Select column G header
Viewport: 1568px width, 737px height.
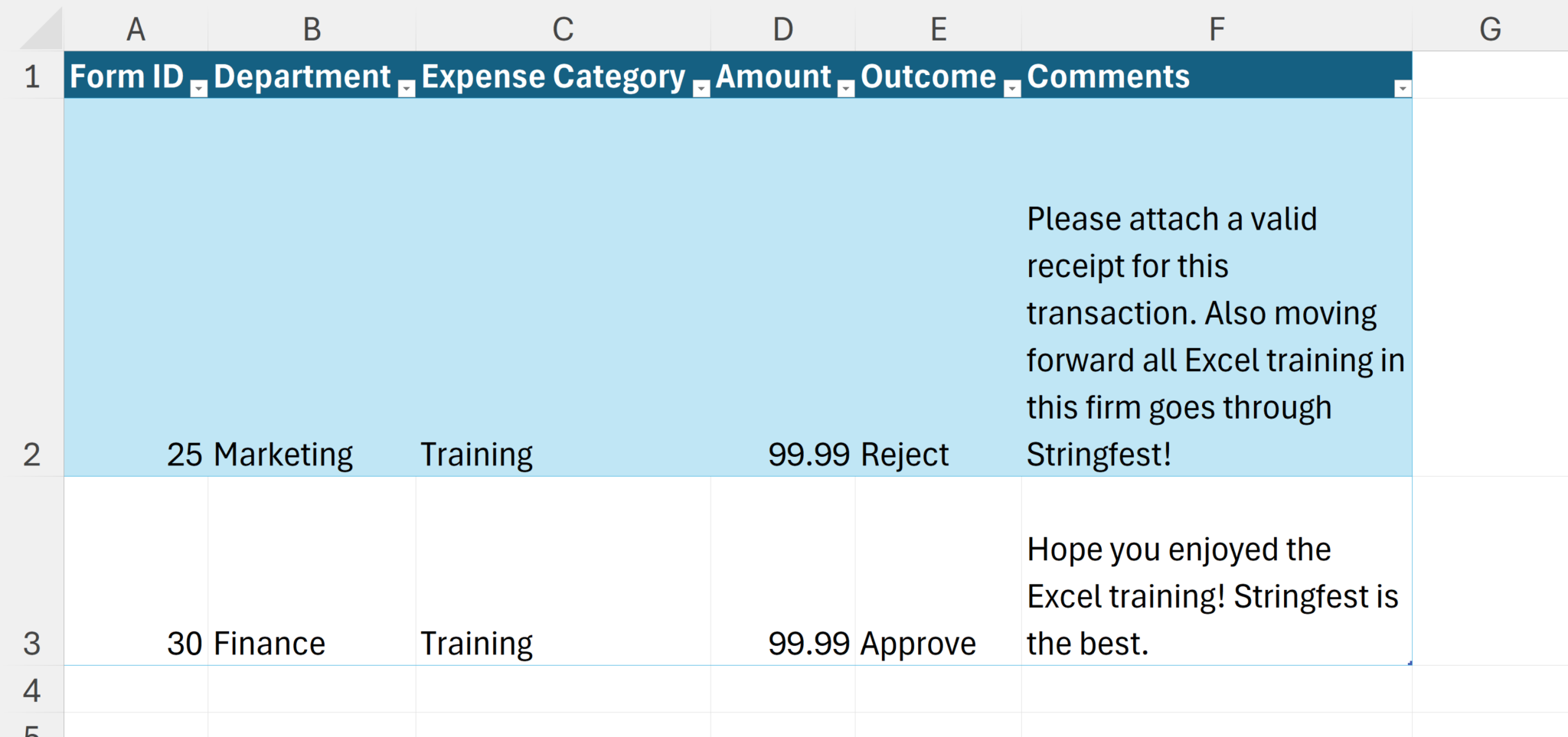[x=1489, y=29]
